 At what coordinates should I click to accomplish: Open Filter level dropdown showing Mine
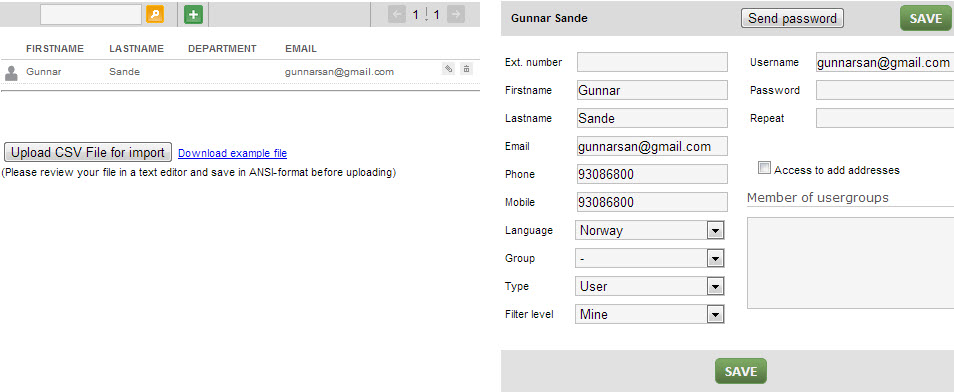coord(650,315)
